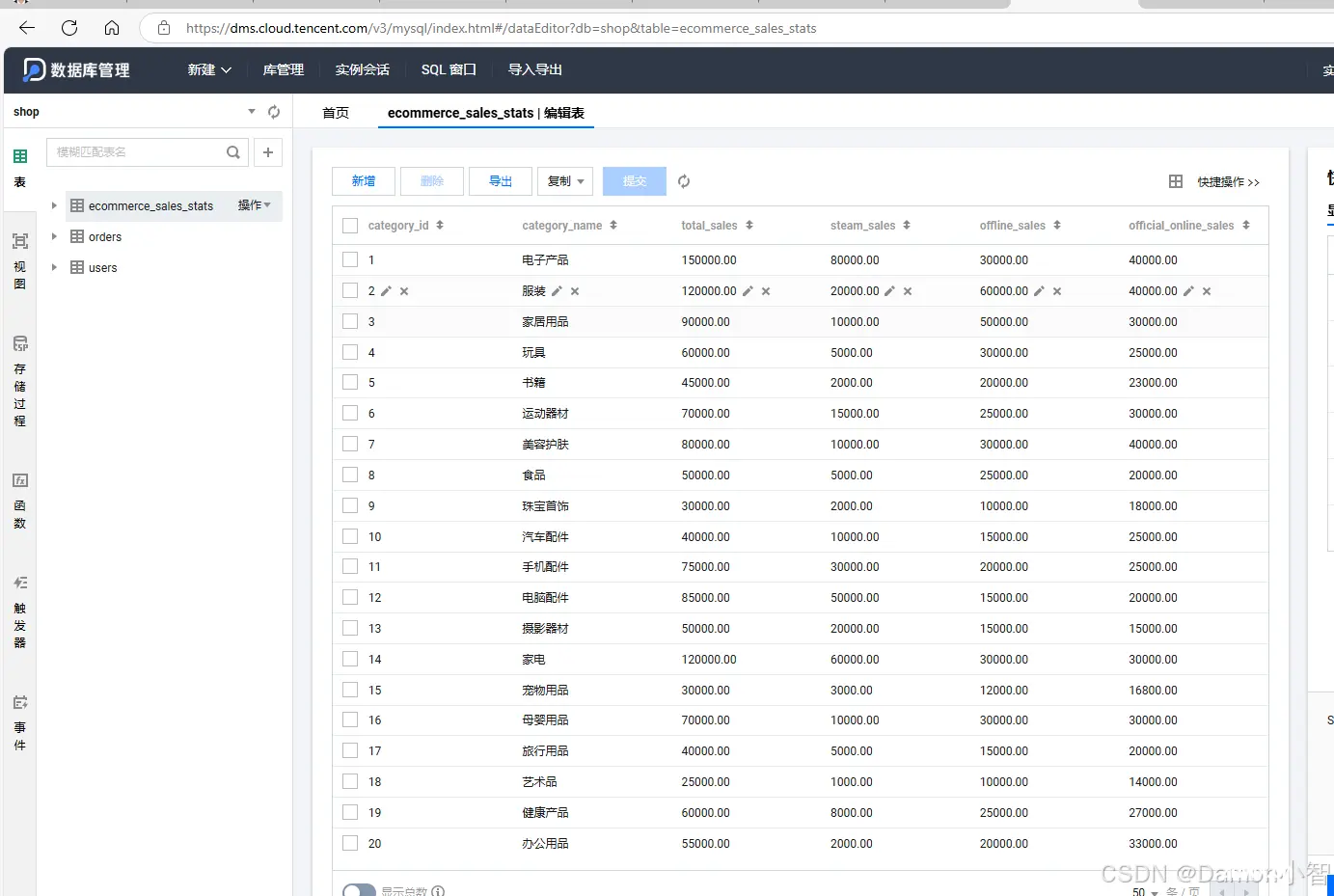The width and height of the screenshot is (1334, 896).
Task: Expand the users table tree node
Action: [x=54, y=268]
